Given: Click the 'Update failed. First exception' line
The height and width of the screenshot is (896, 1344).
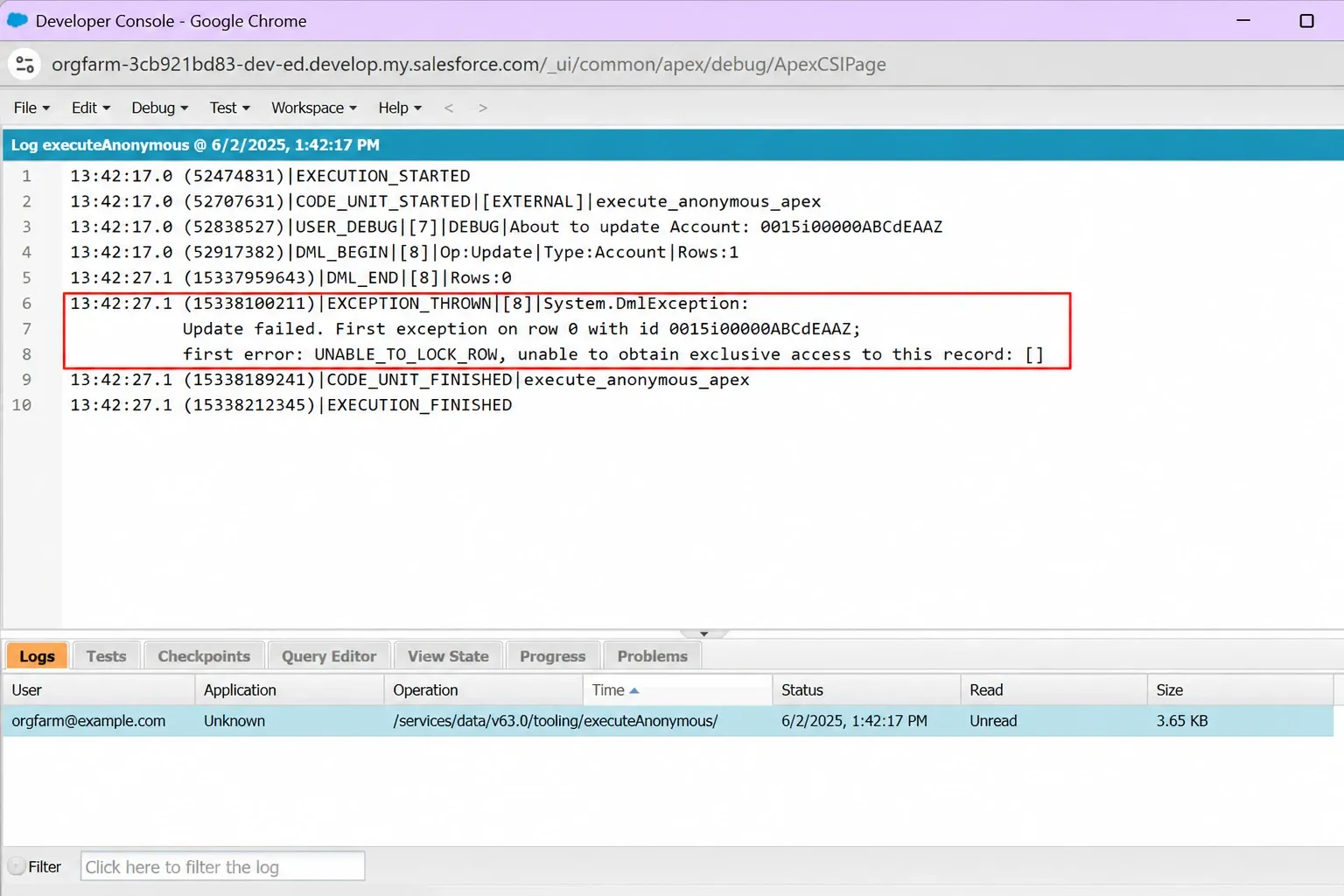Looking at the screenshot, I should 521,329.
